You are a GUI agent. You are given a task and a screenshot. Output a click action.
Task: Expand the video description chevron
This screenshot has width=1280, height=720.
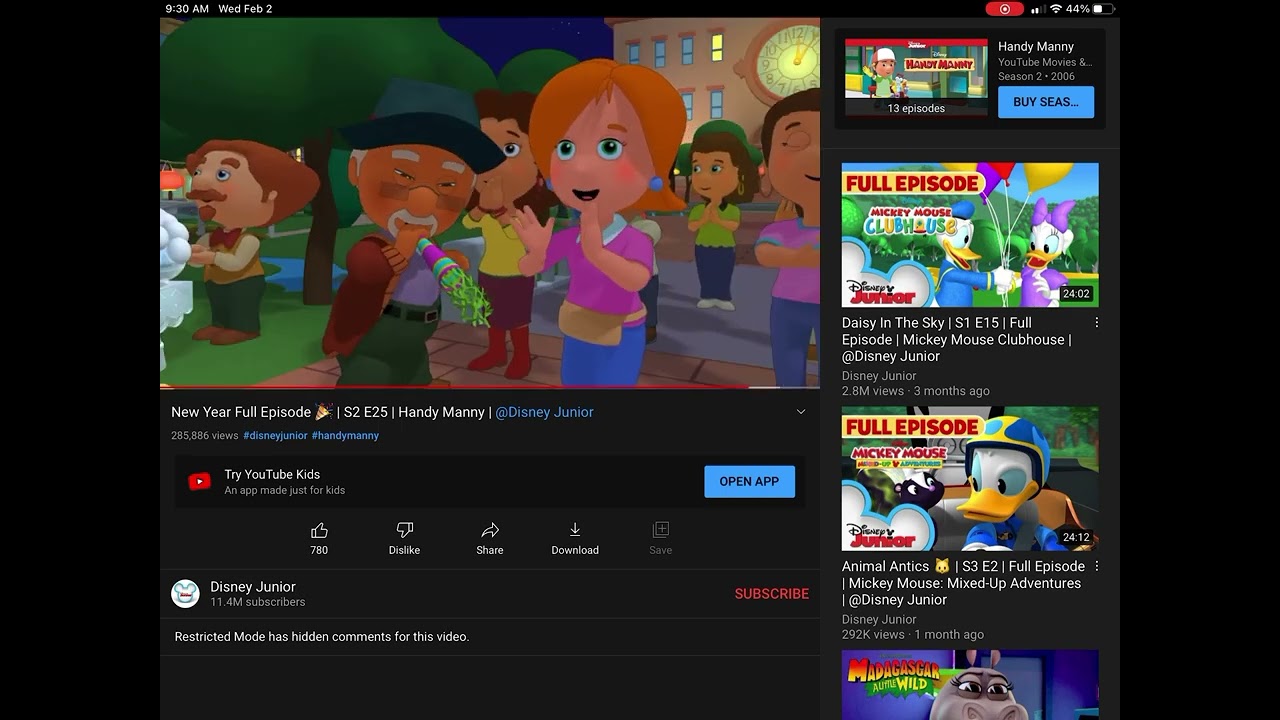[x=800, y=412]
